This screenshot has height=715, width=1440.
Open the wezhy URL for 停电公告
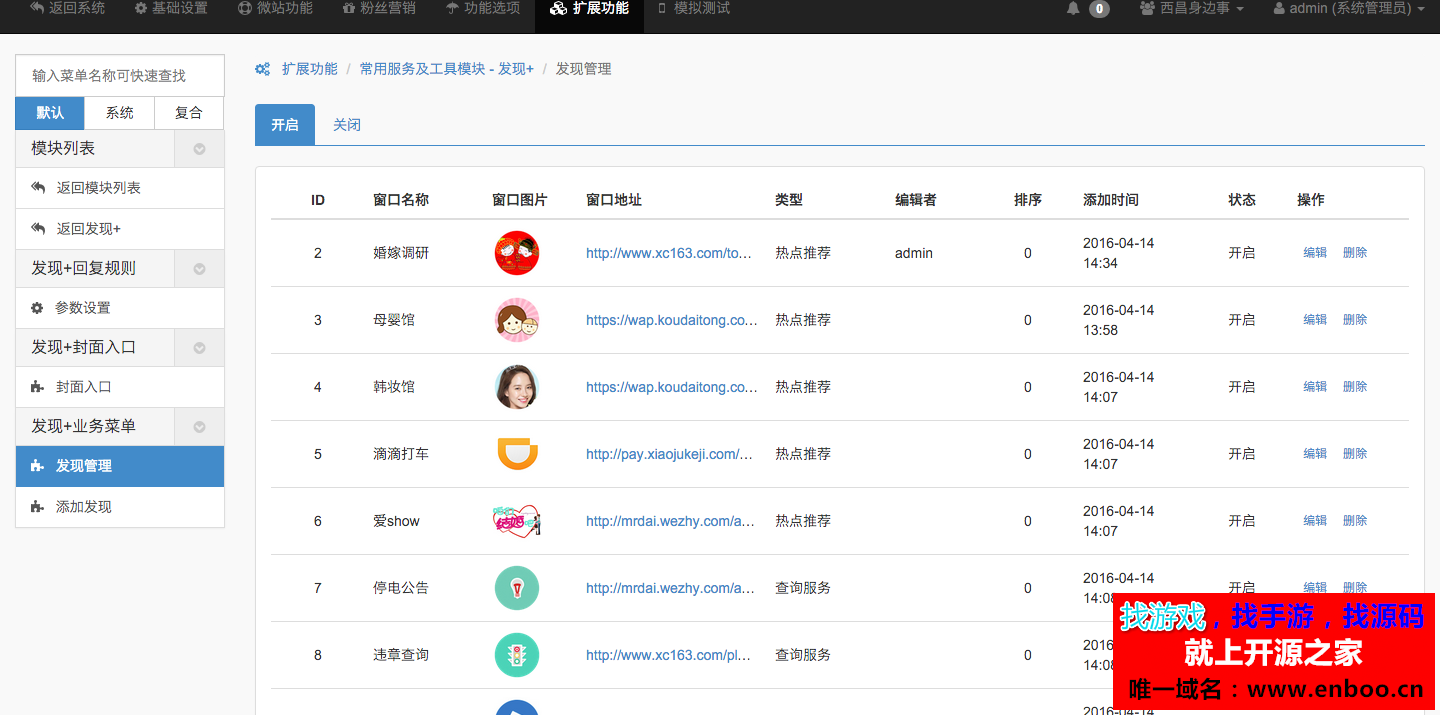pyautogui.click(x=671, y=588)
